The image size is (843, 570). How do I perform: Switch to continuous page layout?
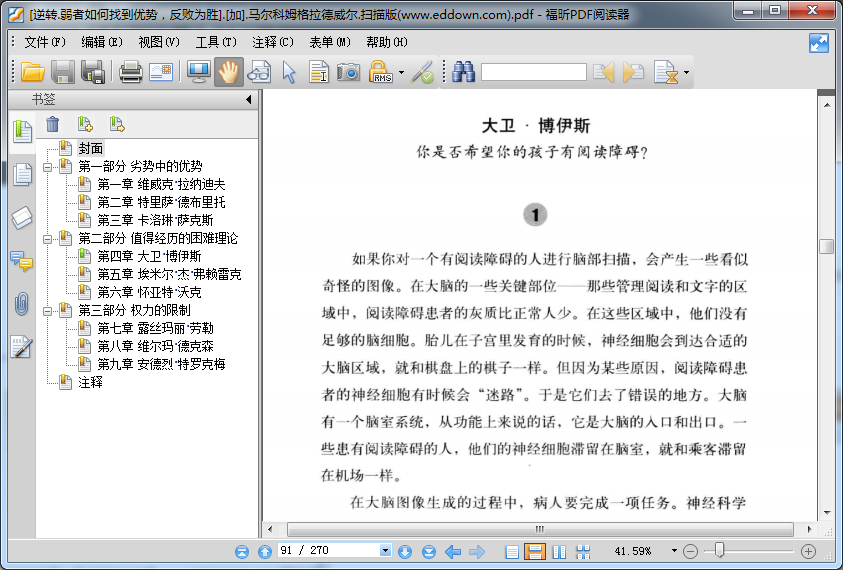click(x=534, y=551)
